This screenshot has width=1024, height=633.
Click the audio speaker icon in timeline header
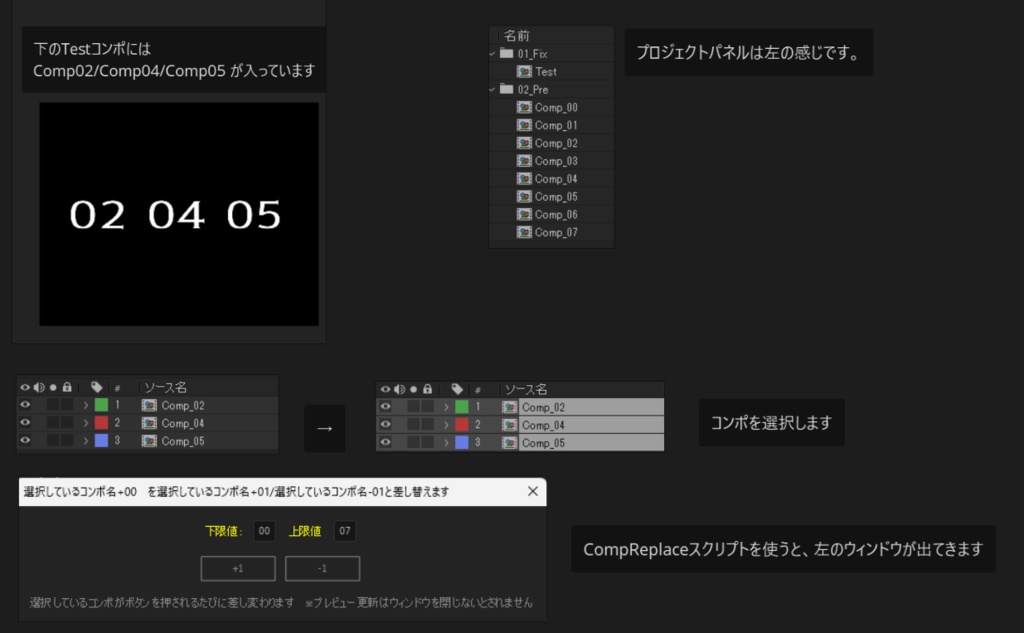click(39, 386)
